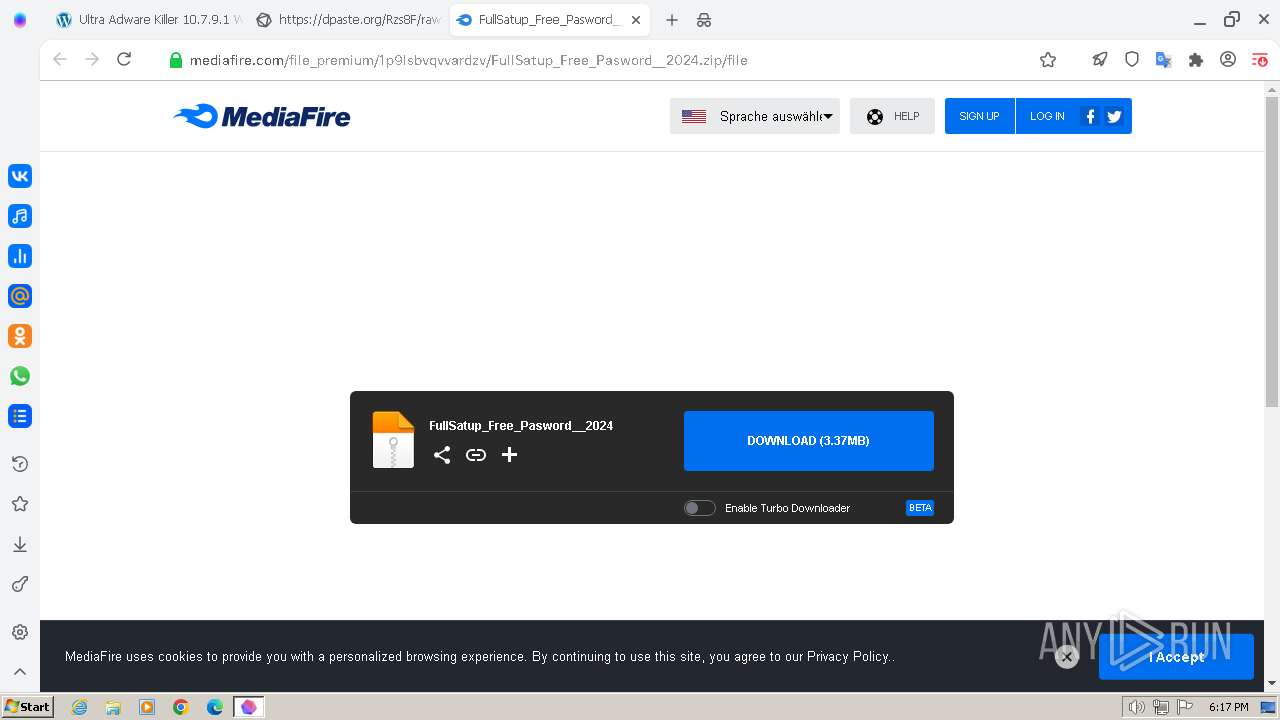This screenshot has height=720, width=1280.
Task: Open downloads from the sidebar
Action: tap(20, 544)
